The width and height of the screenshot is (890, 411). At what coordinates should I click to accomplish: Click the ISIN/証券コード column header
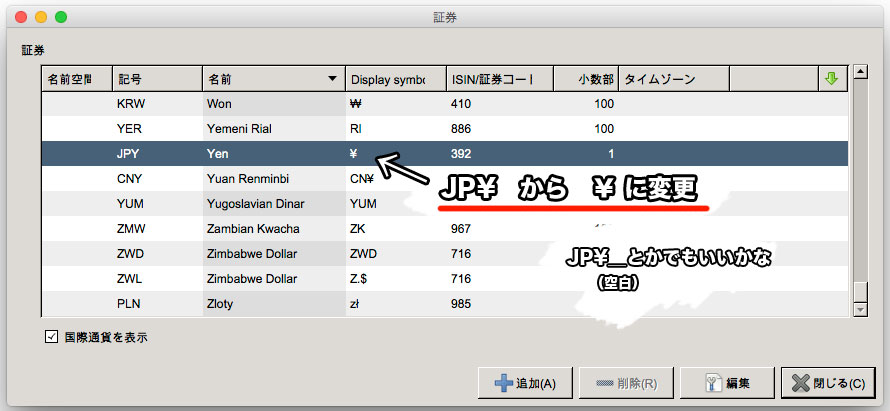click(x=498, y=79)
